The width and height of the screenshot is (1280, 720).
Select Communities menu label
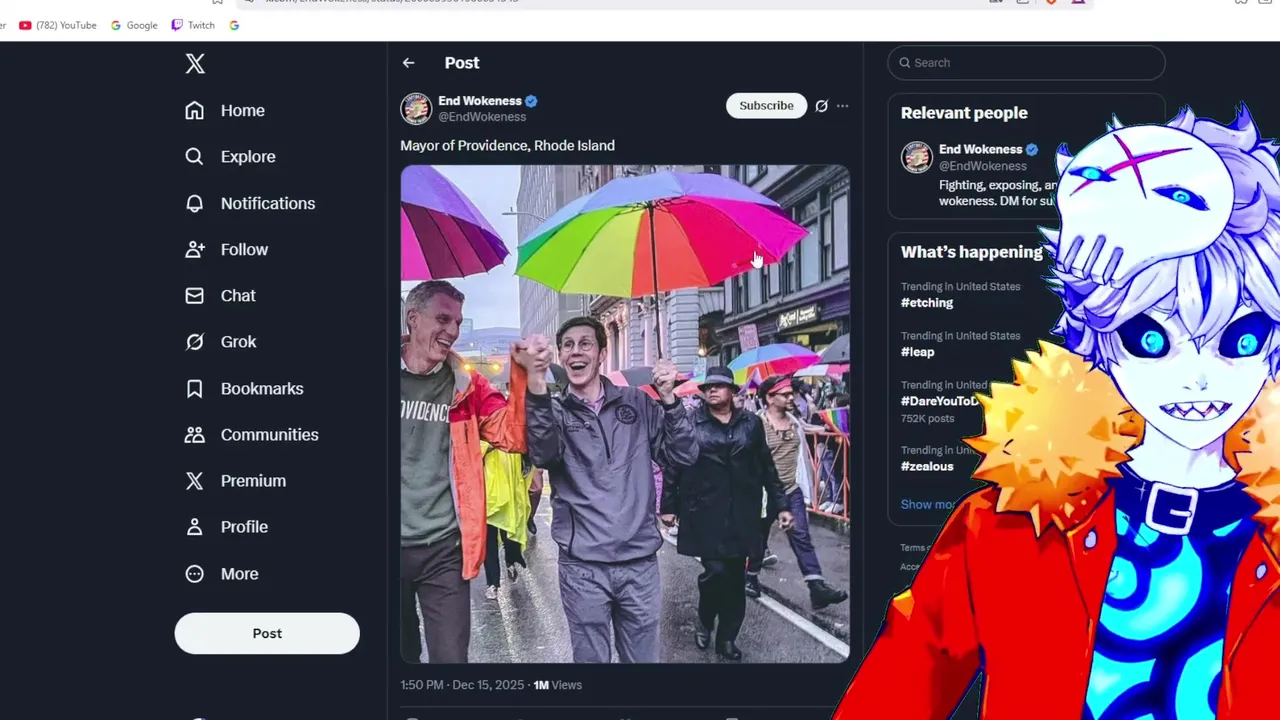click(x=270, y=434)
